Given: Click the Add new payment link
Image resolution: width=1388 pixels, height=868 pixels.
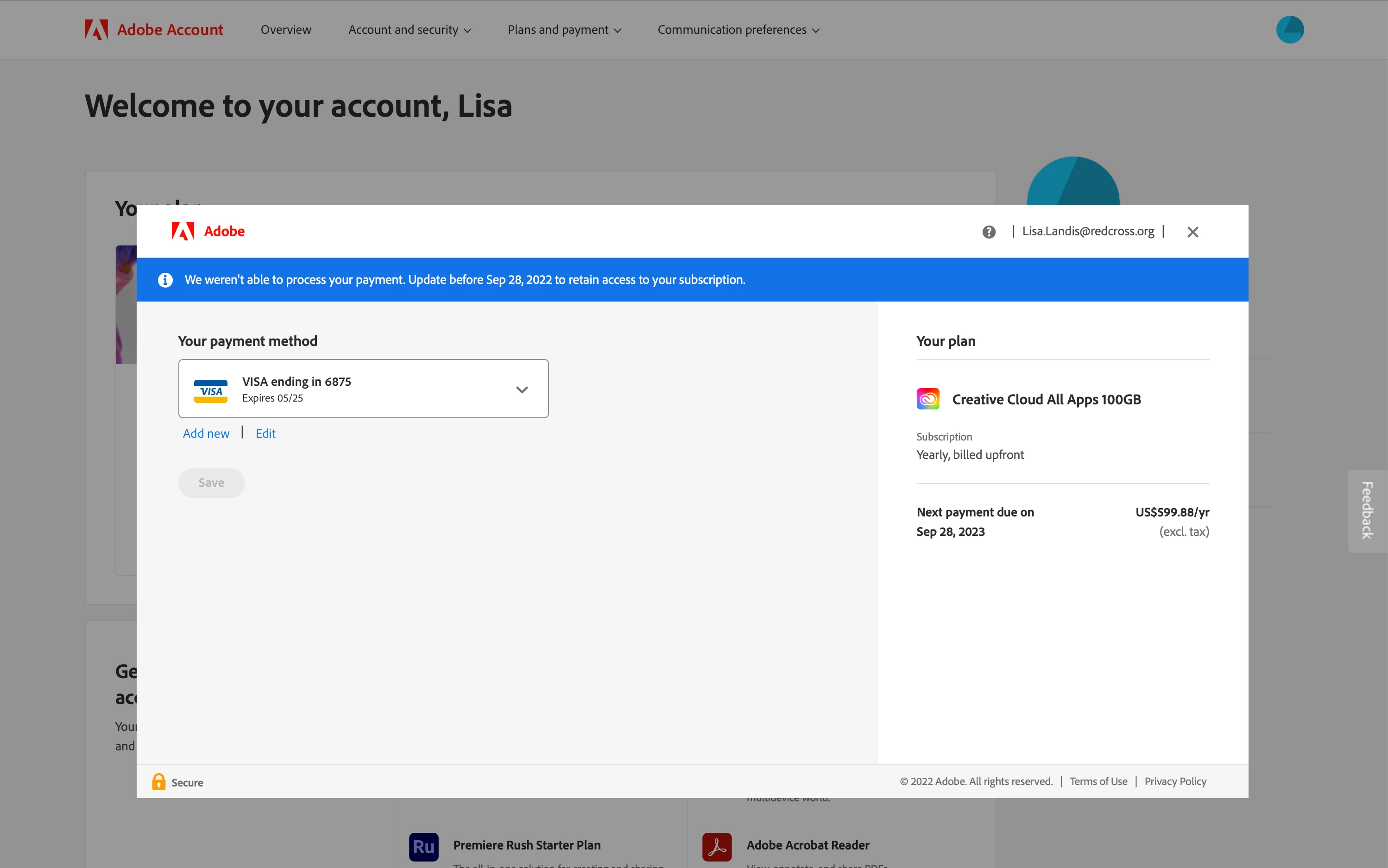Looking at the screenshot, I should tap(206, 434).
